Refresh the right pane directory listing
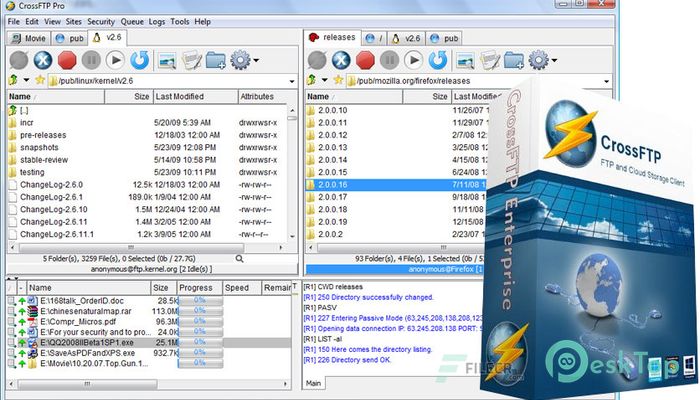Viewport: 700px width, 400px height. [438, 60]
